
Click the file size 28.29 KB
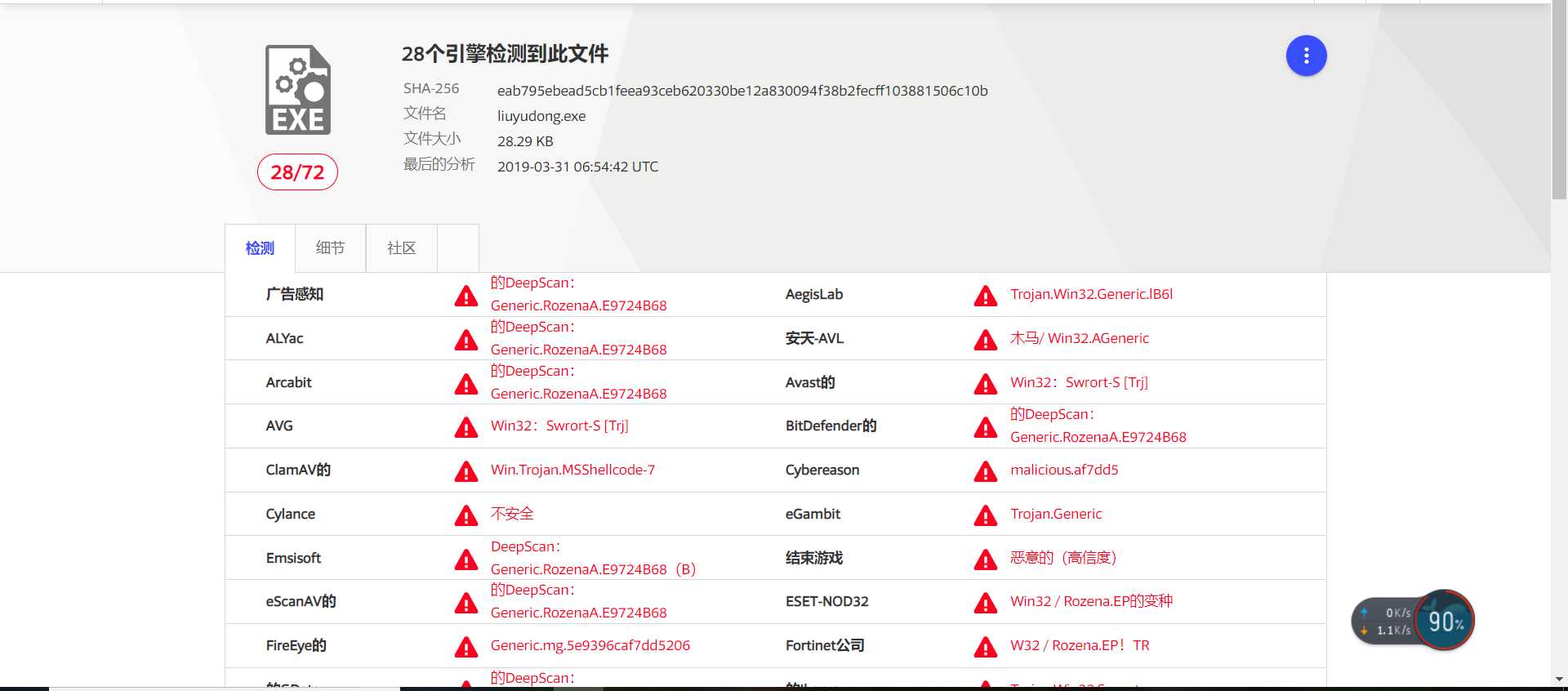[x=525, y=141]
